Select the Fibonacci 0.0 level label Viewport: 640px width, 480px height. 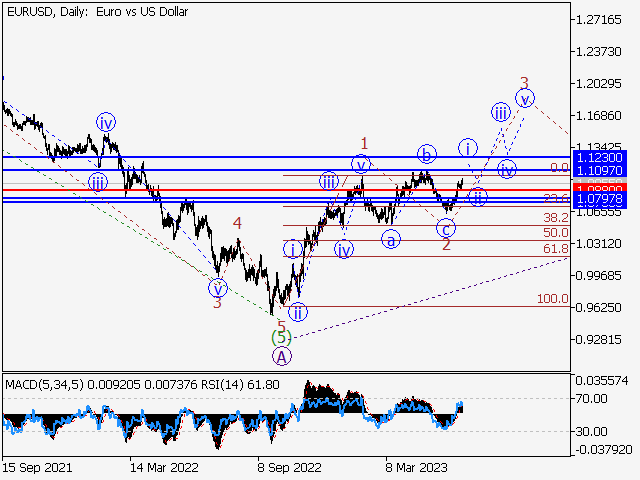(x=559, y=167)
